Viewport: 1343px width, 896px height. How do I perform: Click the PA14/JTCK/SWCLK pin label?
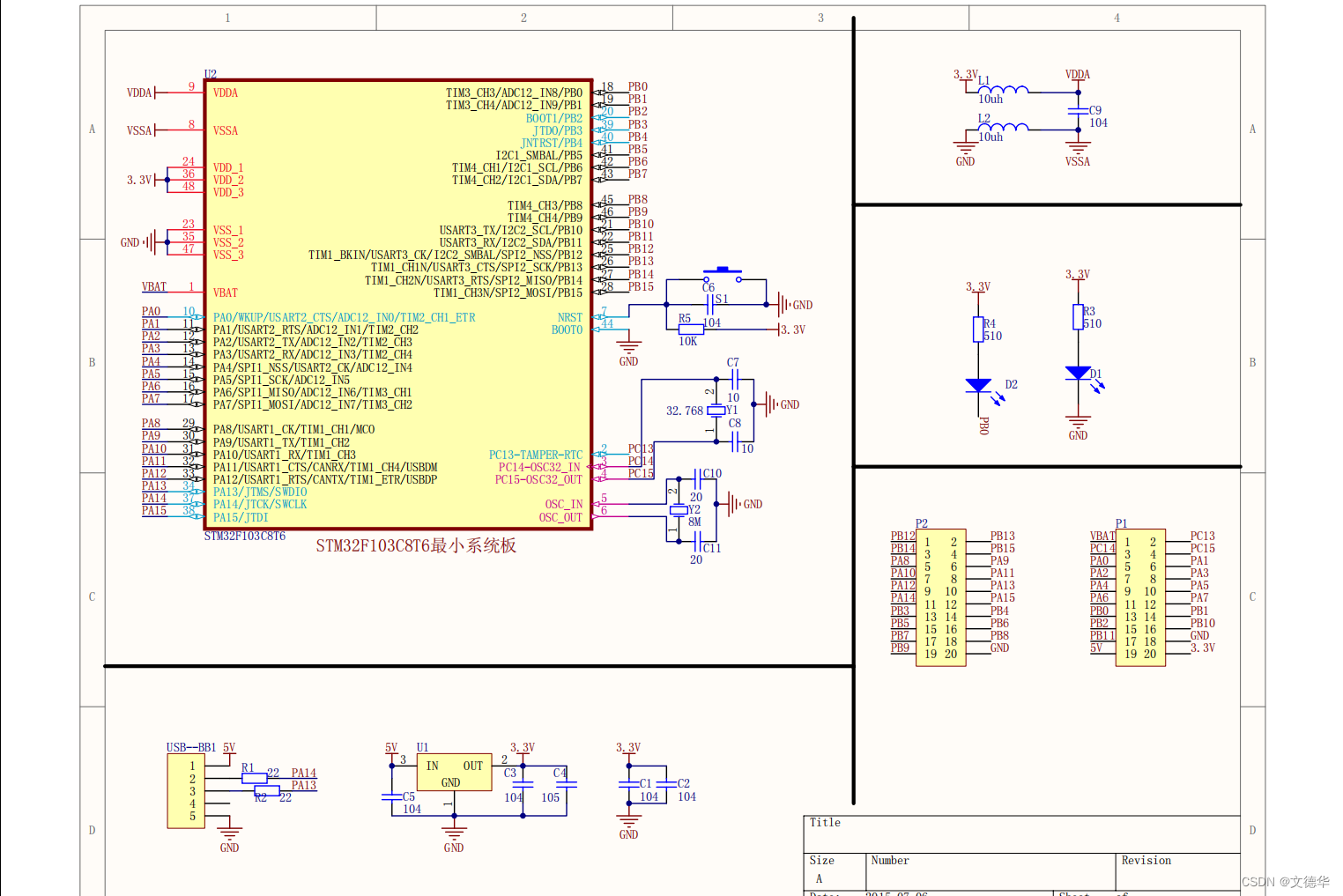click(260, 504)
